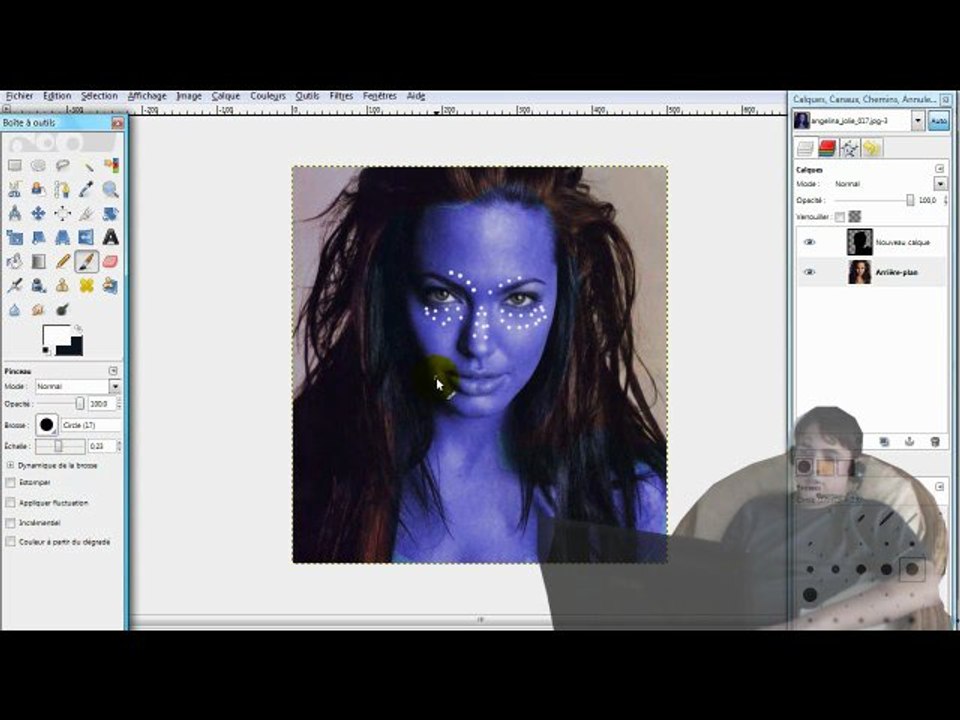Screen dimensions: 960x720
Task: Select the Ink tool
Action: click(39, 285)
